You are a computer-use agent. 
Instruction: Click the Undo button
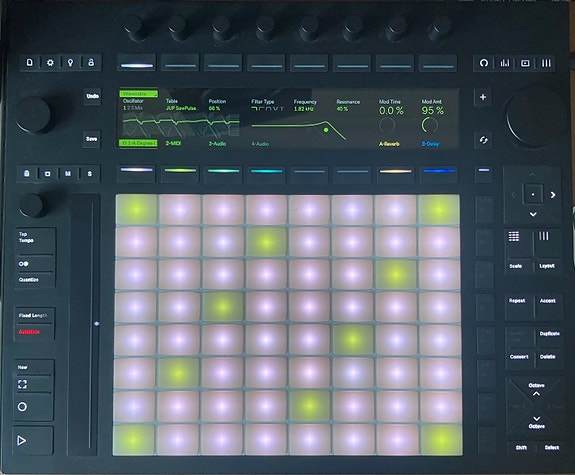pyautogui.click(x=92, y=96)
